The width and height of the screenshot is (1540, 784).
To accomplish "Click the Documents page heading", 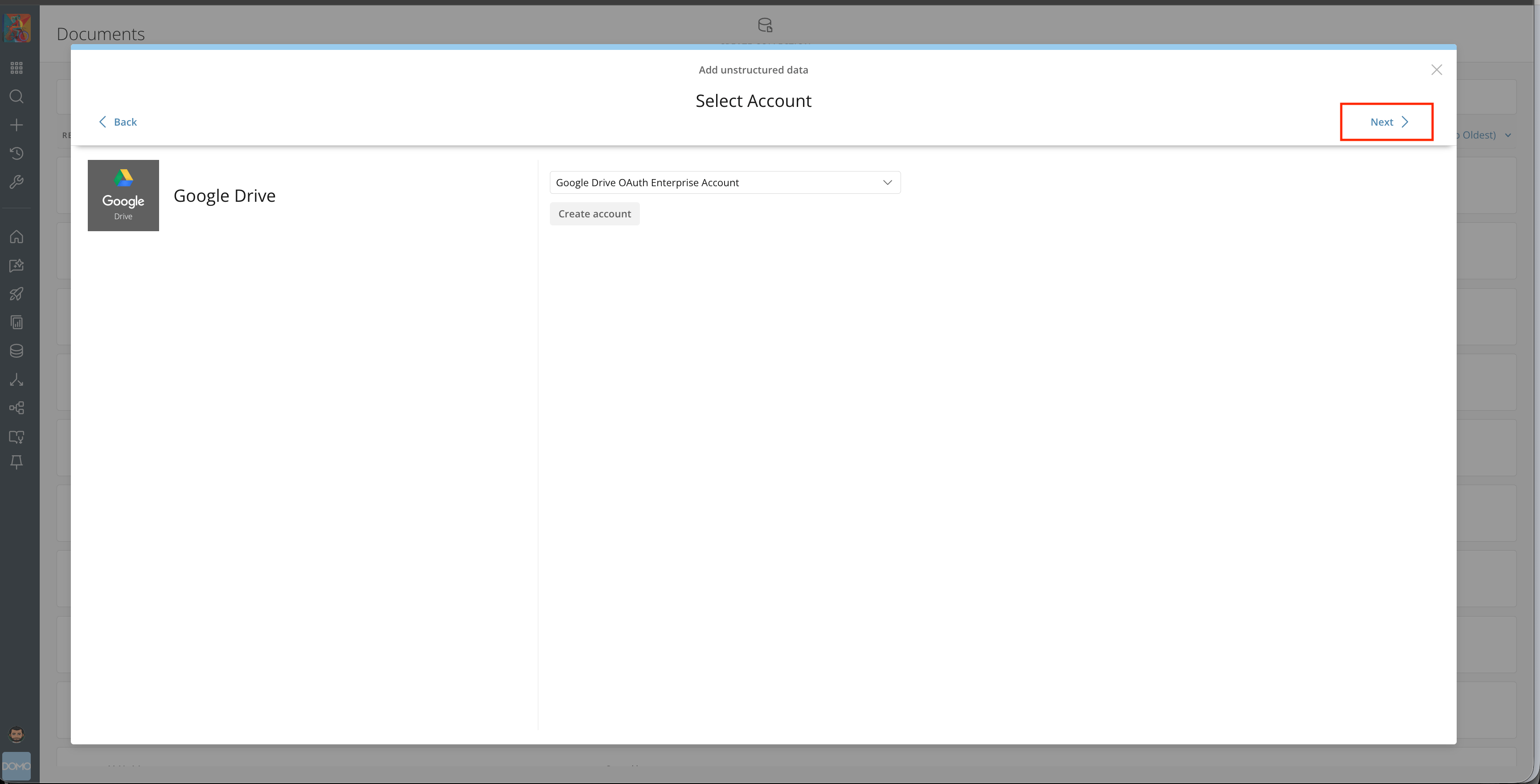I will (x=100, y=34).
